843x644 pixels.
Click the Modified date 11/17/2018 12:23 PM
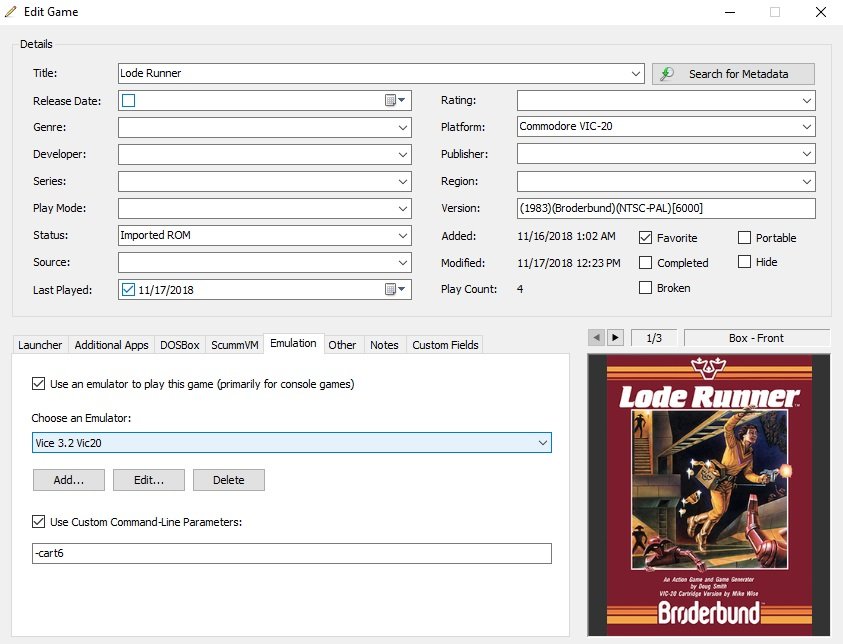[569, 263]
